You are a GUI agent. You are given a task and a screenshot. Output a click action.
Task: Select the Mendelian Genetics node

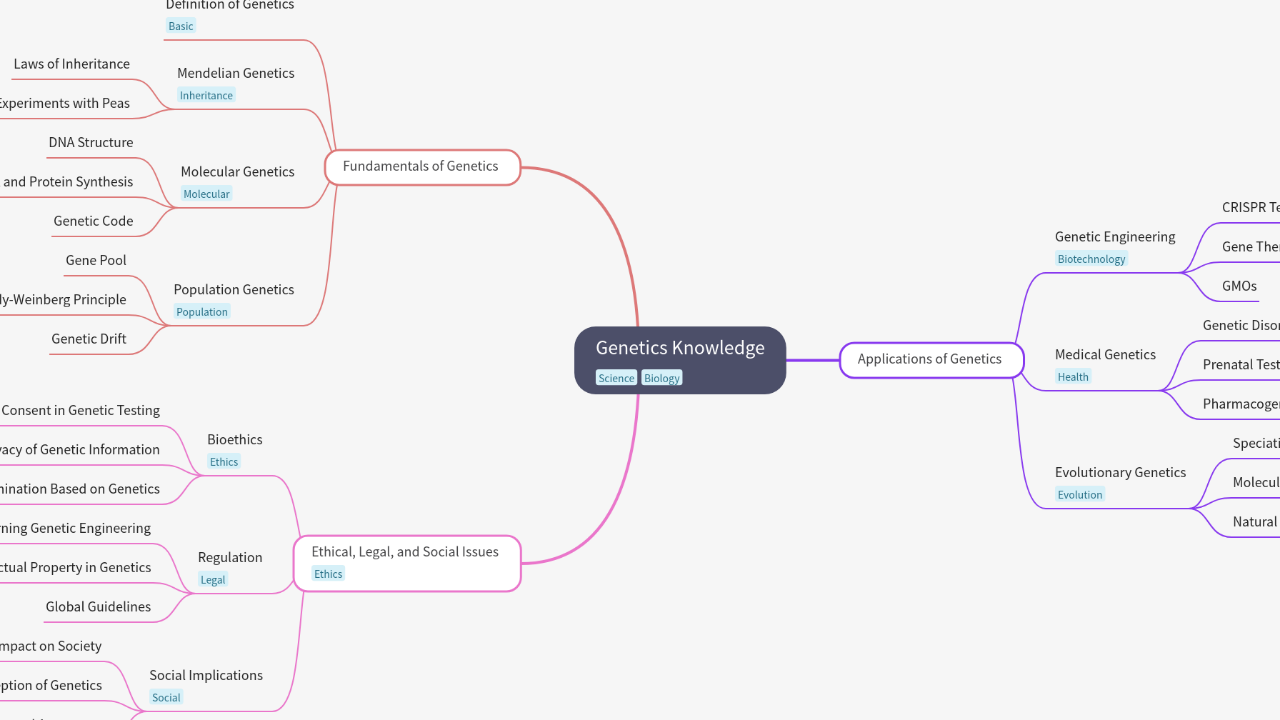[236, 73]
